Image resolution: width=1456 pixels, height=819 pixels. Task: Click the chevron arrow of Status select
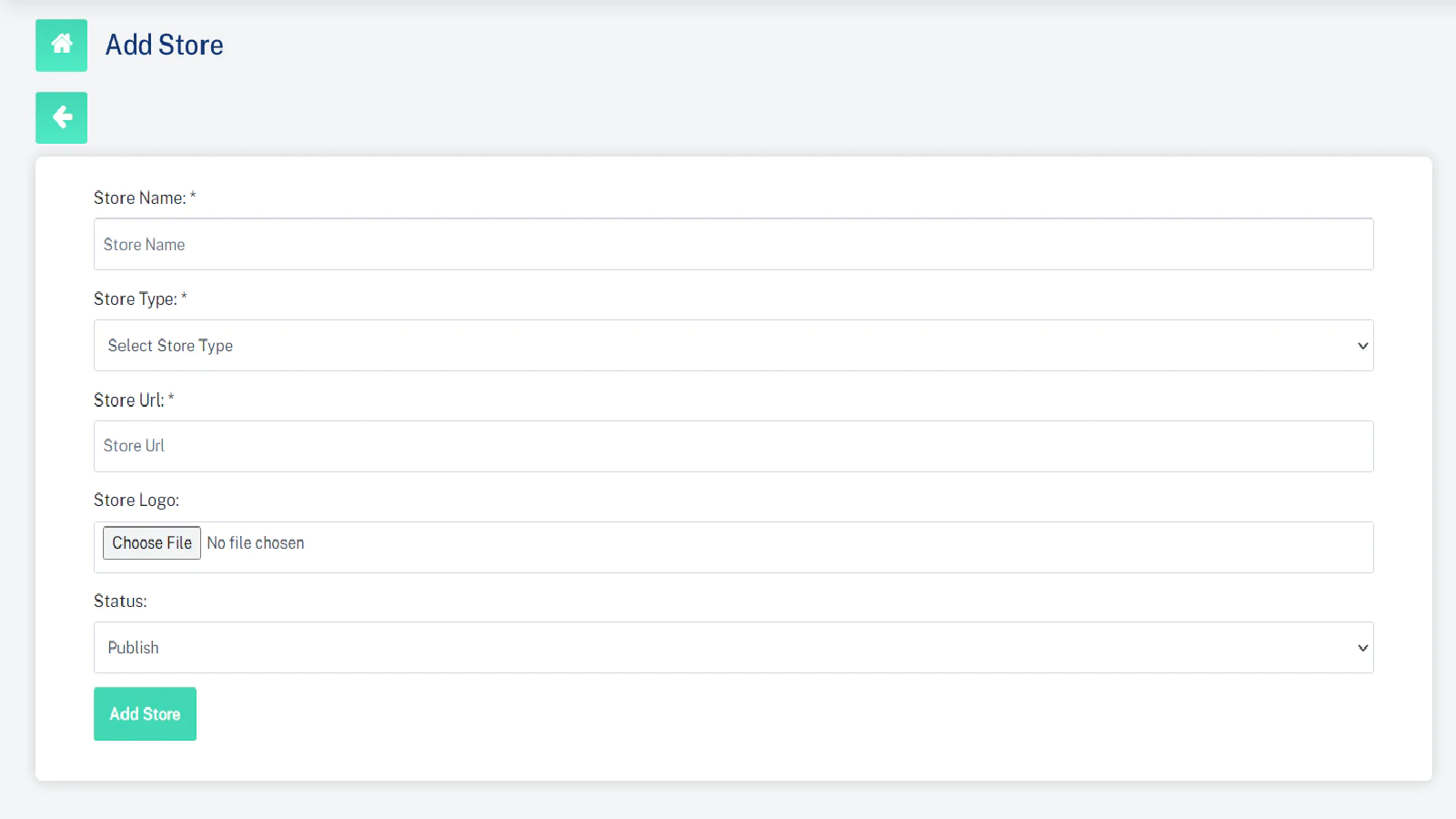click(x=1362, y=648)
